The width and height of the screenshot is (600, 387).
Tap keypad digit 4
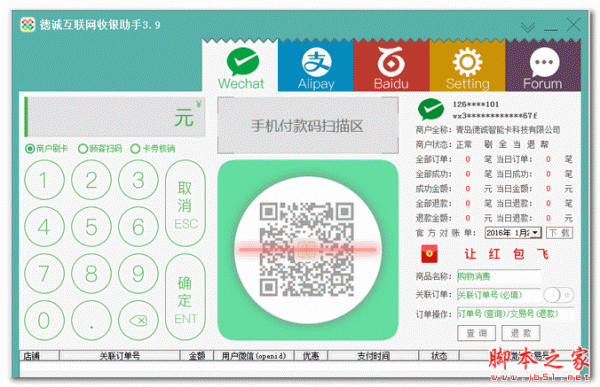point(44,227)
